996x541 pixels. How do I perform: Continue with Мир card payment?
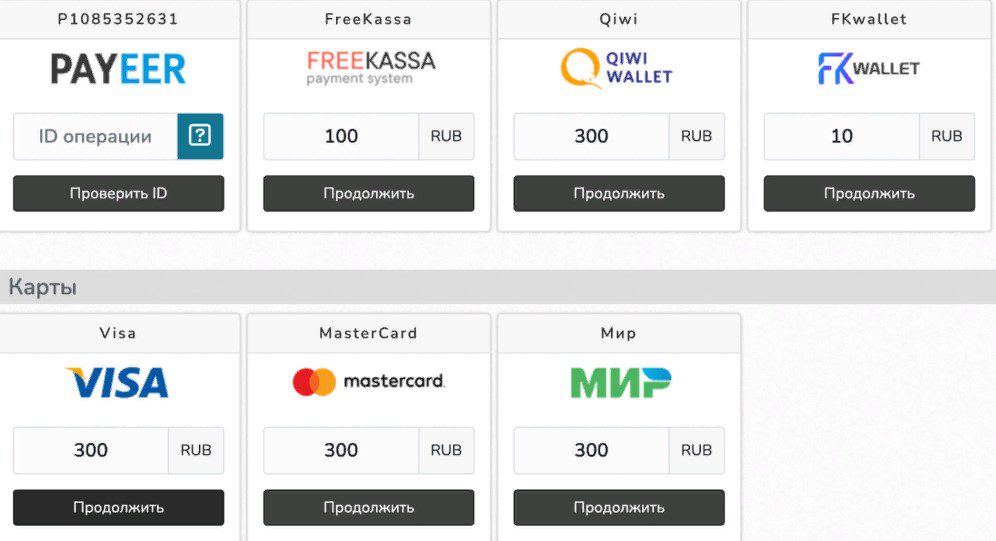click(x=619, y=507)
